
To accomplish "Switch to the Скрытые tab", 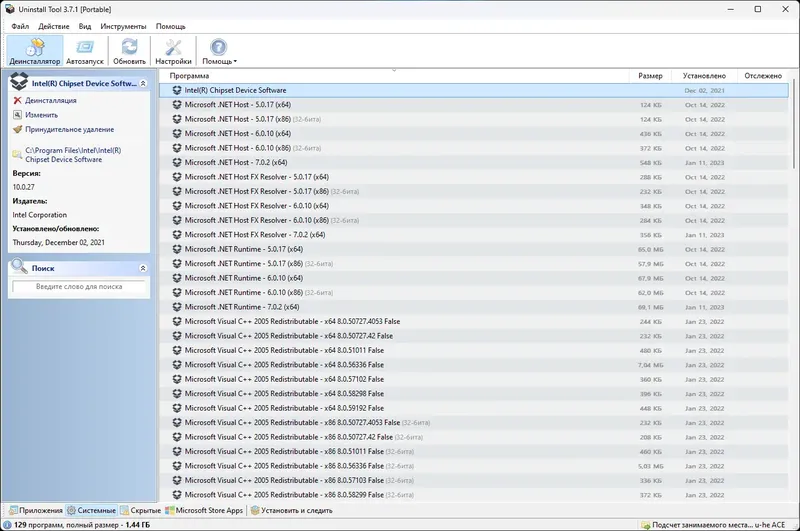I will coord(140,510).
